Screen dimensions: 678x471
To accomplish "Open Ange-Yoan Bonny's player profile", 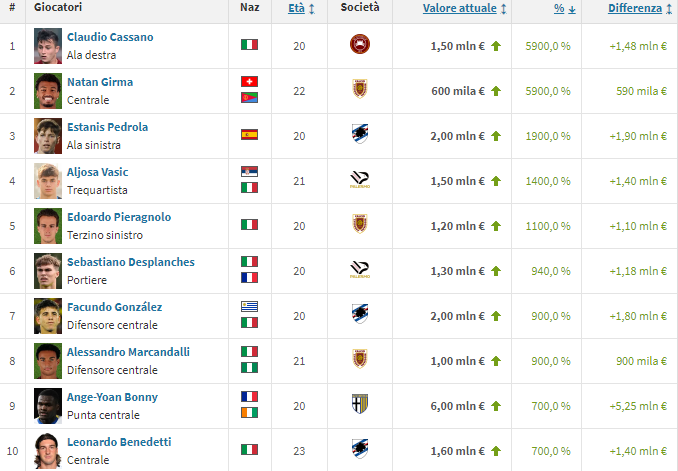I will [x=112, y=397].
